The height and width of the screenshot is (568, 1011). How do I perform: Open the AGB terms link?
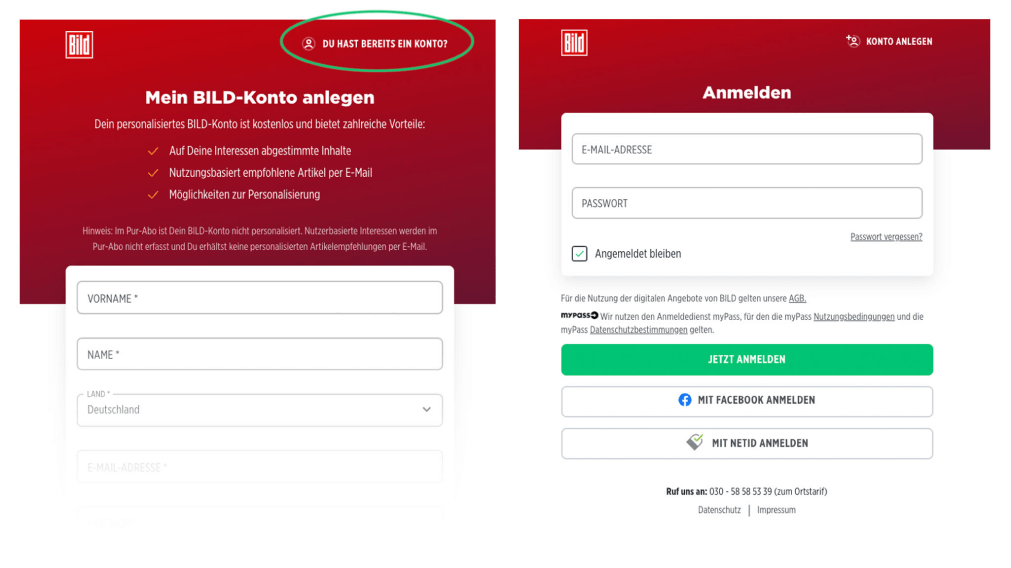797,298
